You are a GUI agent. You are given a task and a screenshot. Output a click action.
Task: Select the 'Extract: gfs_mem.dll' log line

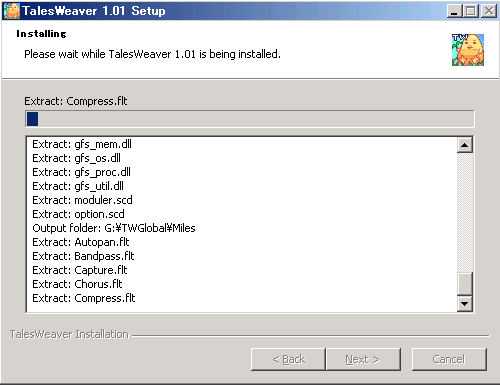point(82,144)
